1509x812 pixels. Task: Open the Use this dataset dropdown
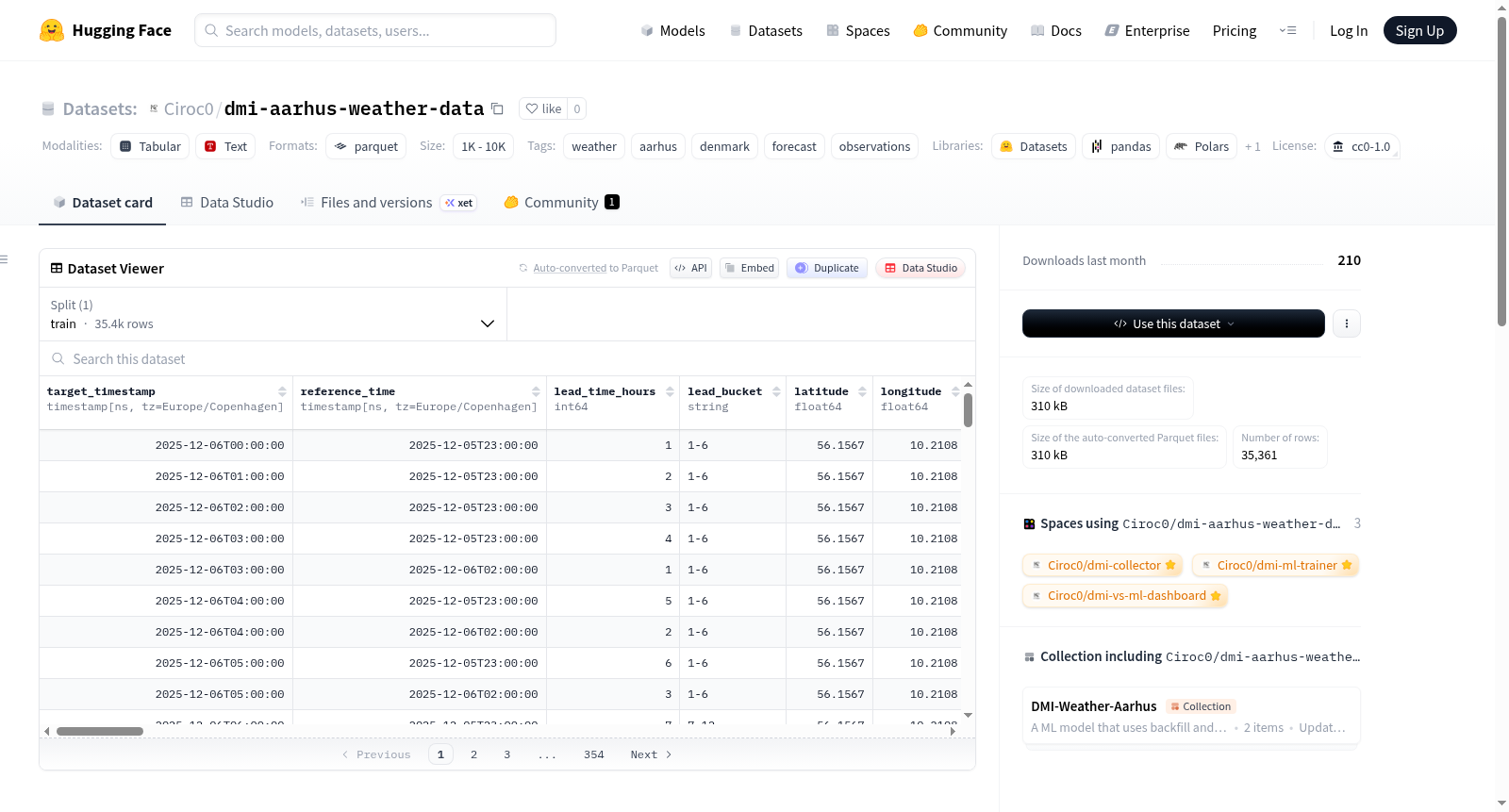(x=1173, y=323)
